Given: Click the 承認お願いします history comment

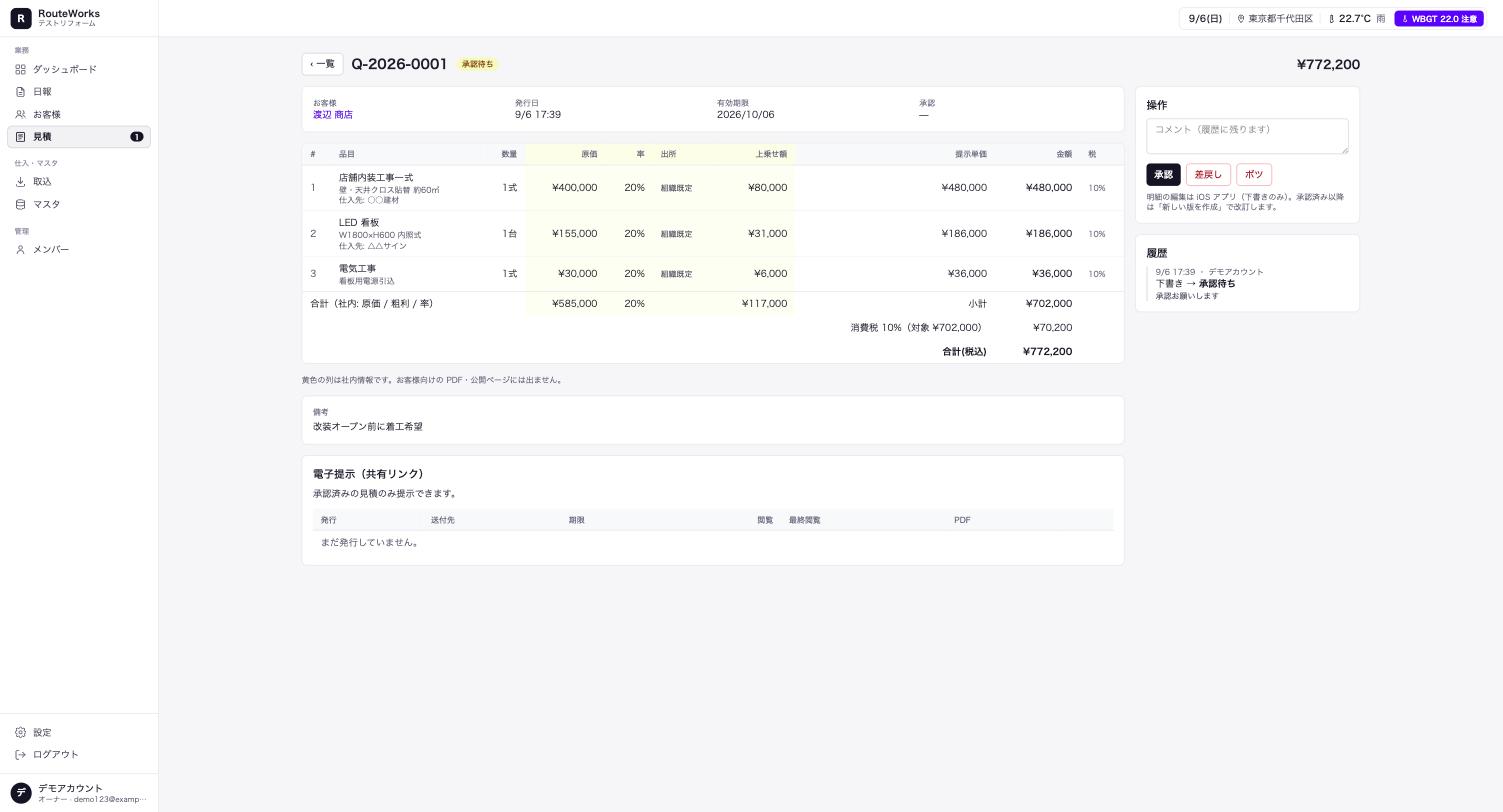Looking at the screenshot, I should (x=1187, y=296).
